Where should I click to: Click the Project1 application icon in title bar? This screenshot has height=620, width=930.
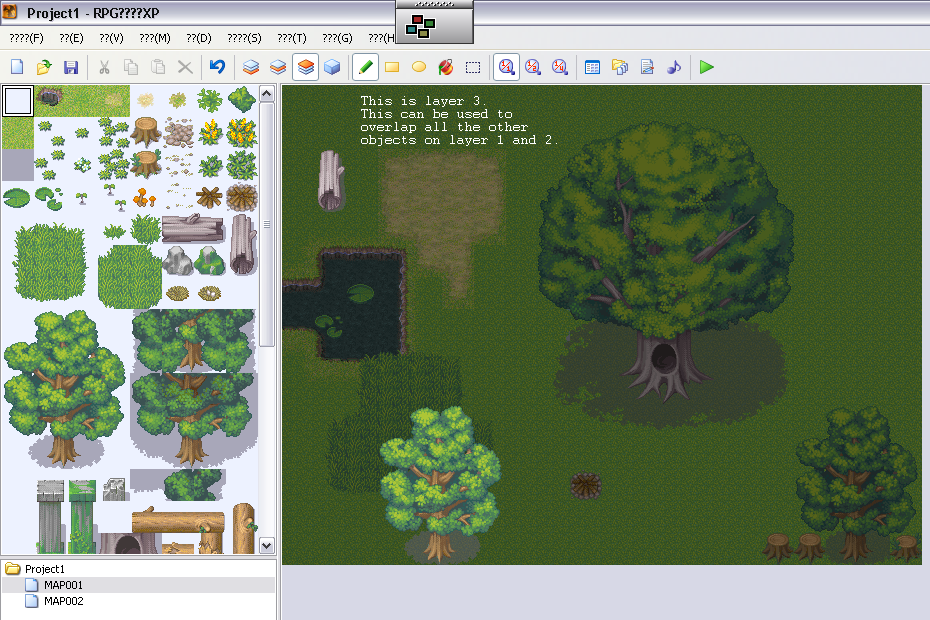pyautogui.click(x=10, y=12)
